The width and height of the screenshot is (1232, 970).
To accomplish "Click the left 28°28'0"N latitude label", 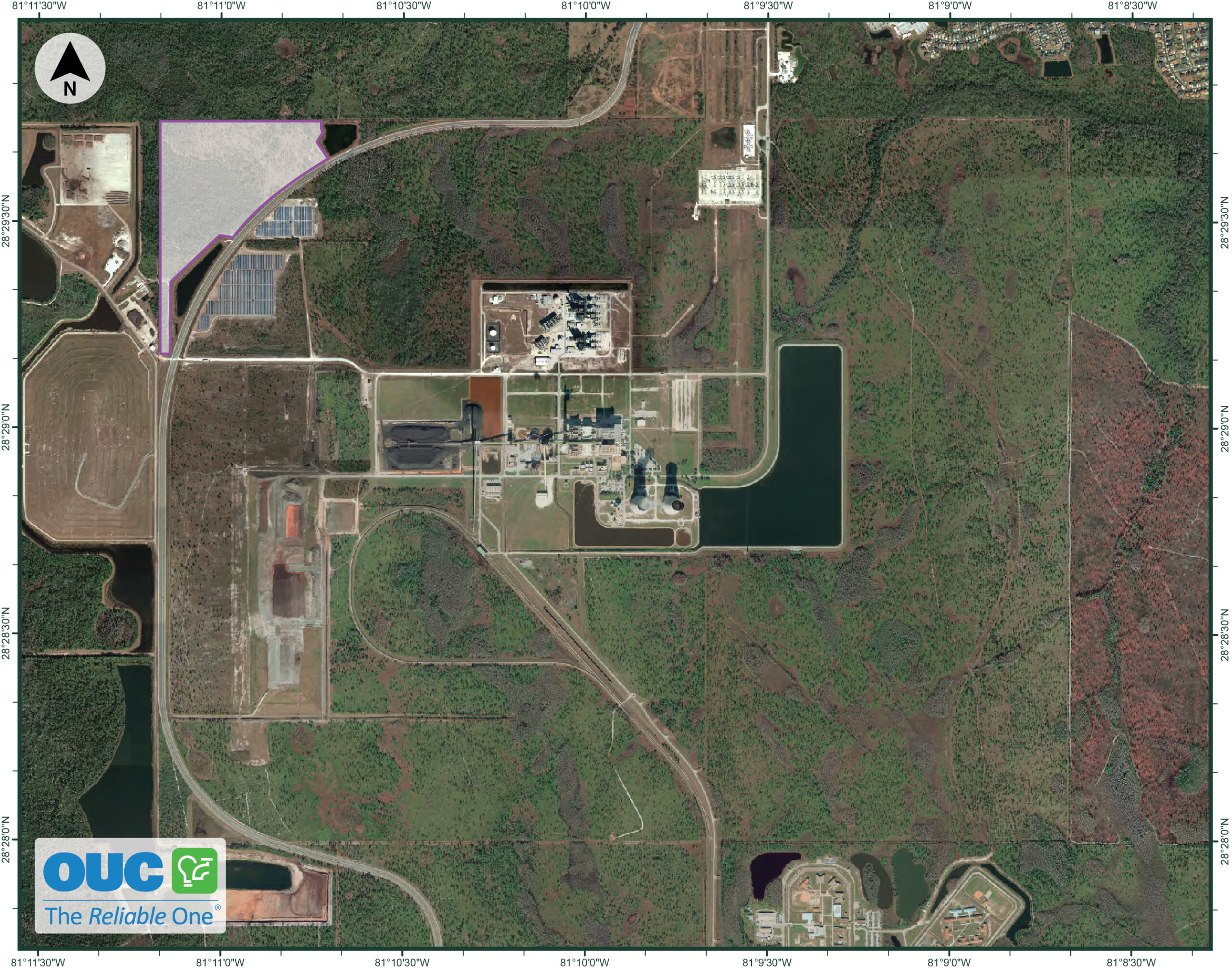I will 6,840.
